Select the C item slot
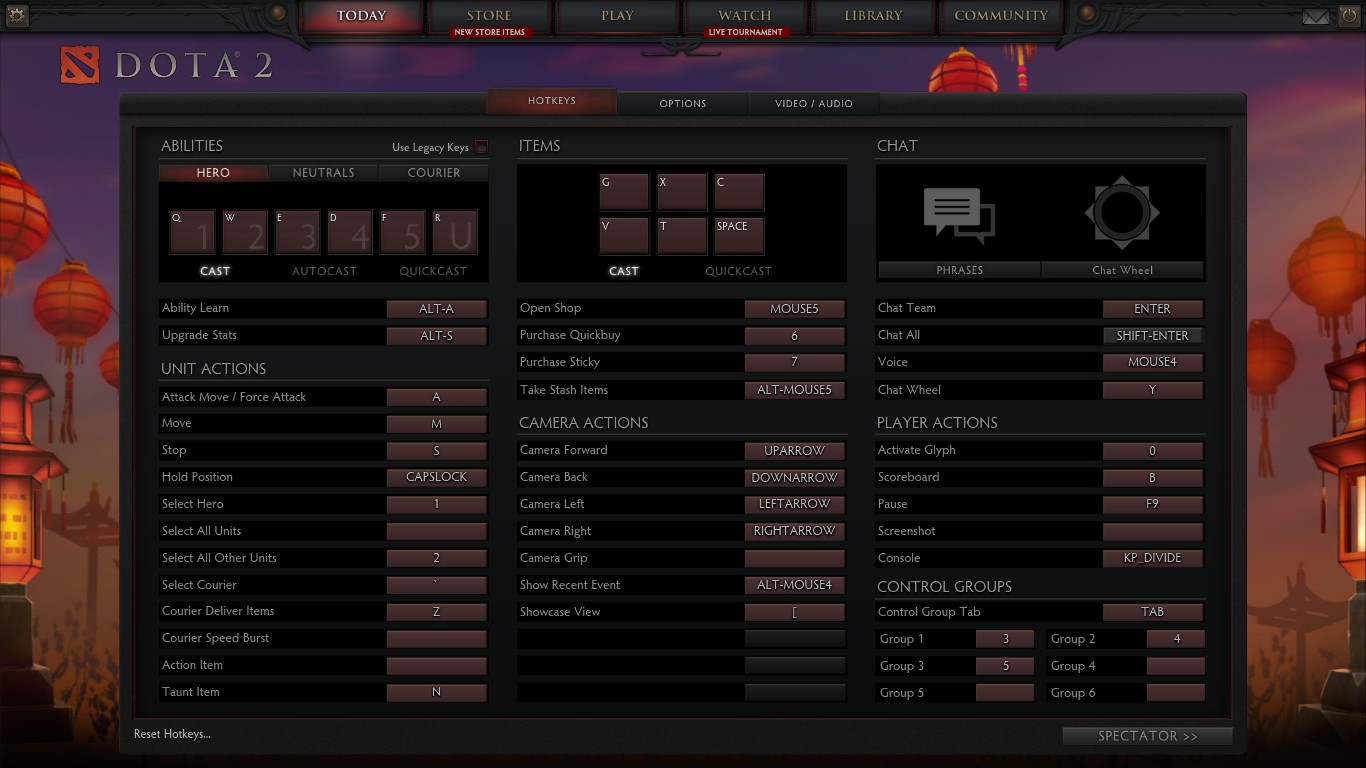 point(739,192)
